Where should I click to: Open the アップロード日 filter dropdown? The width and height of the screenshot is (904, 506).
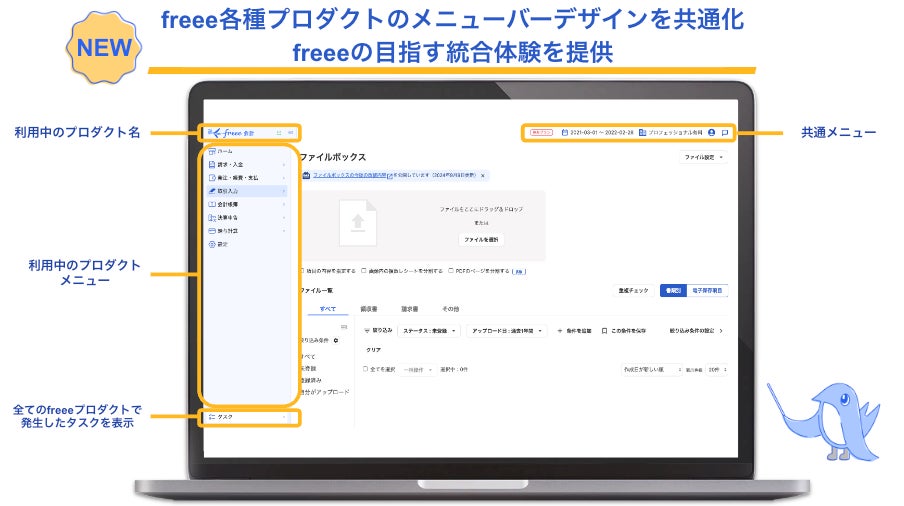coord(506,331)
